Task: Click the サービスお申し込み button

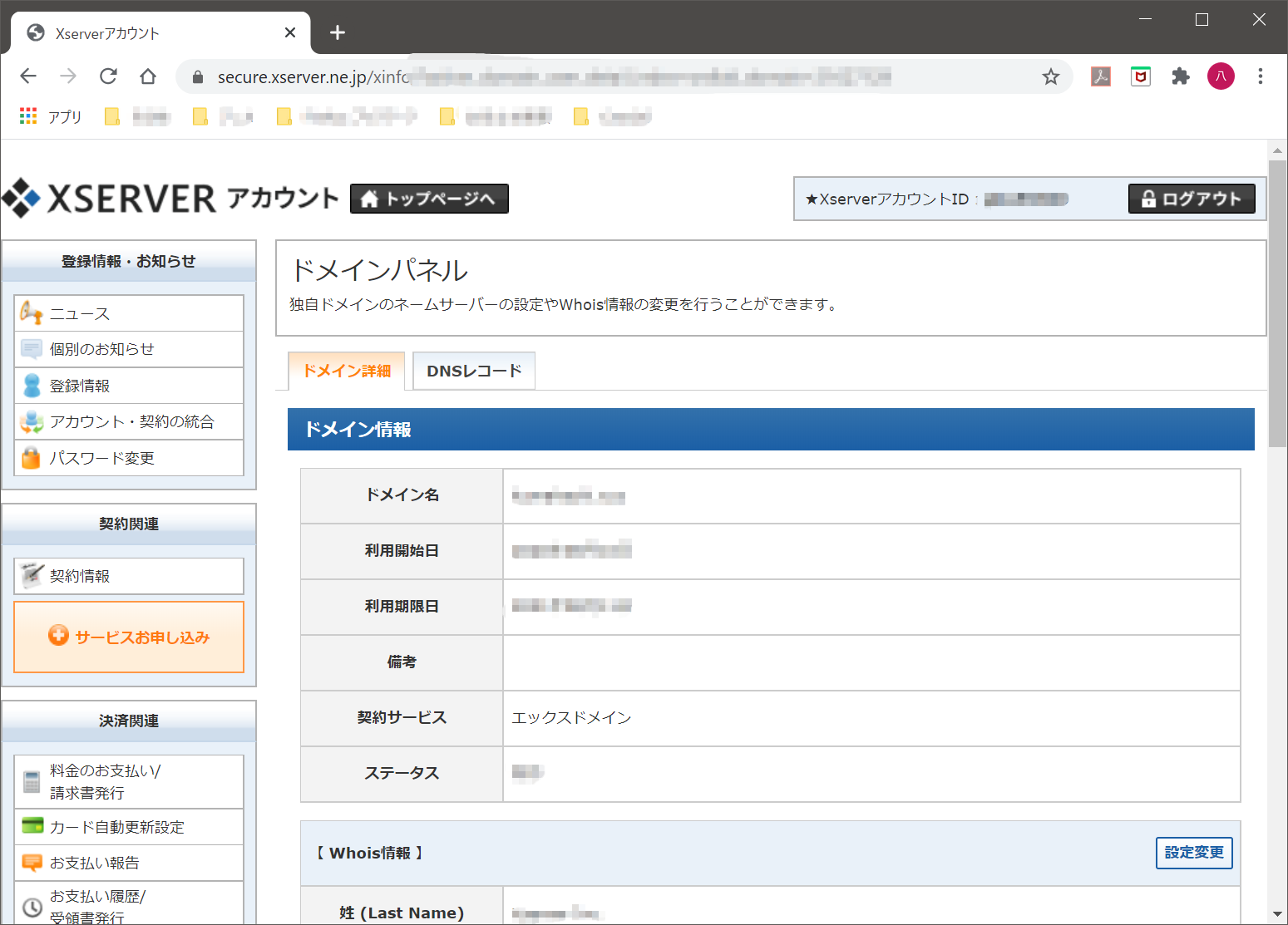Action: coord(129,637)
